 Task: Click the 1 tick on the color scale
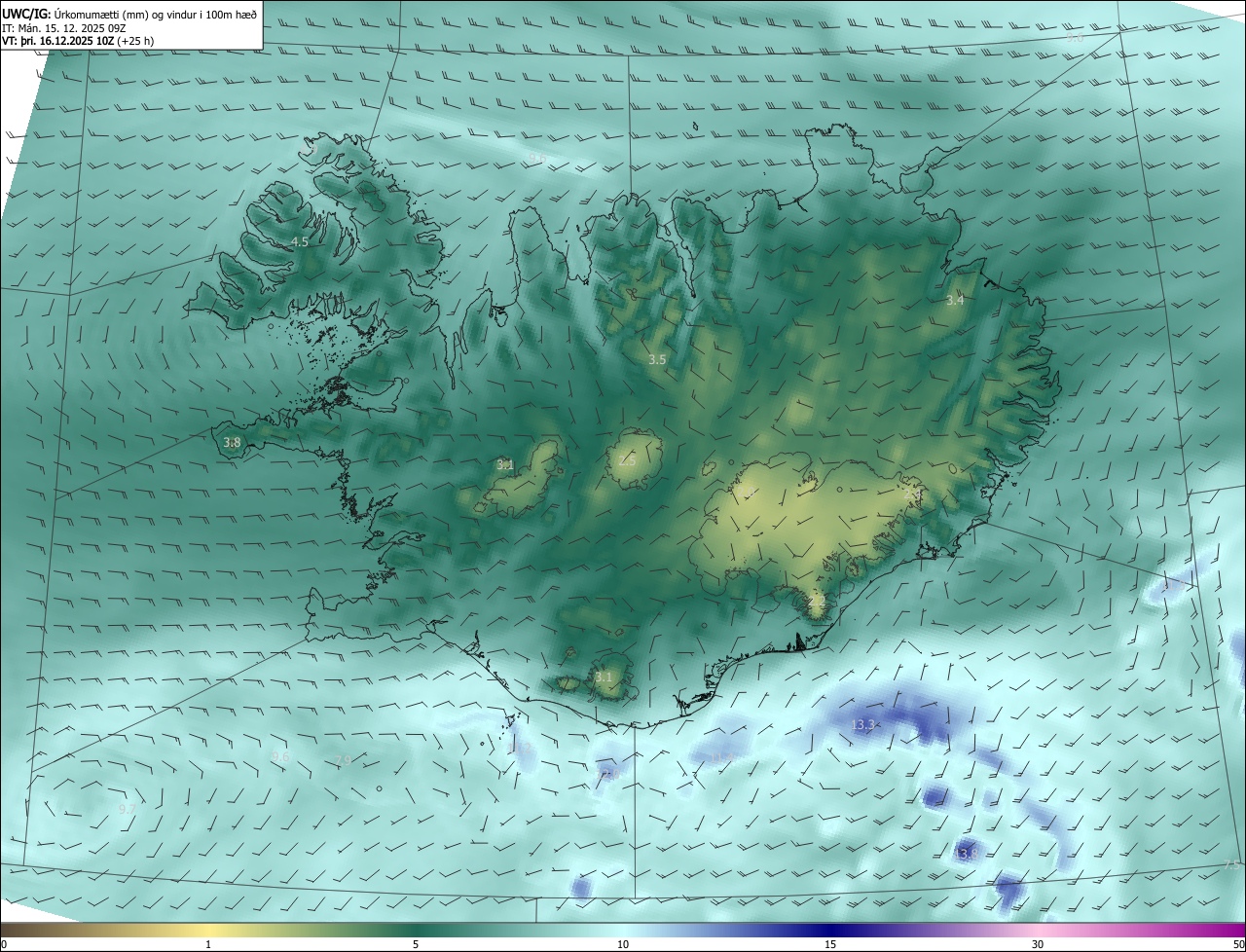pyautogui.click(x=208, y=944)
